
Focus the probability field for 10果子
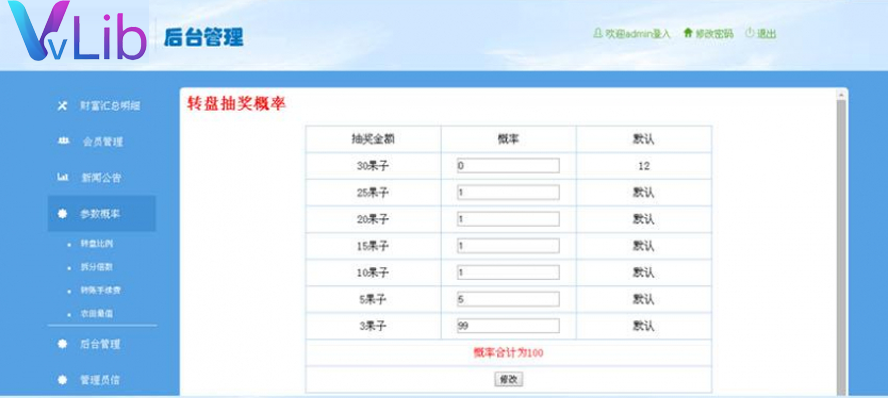508,272
